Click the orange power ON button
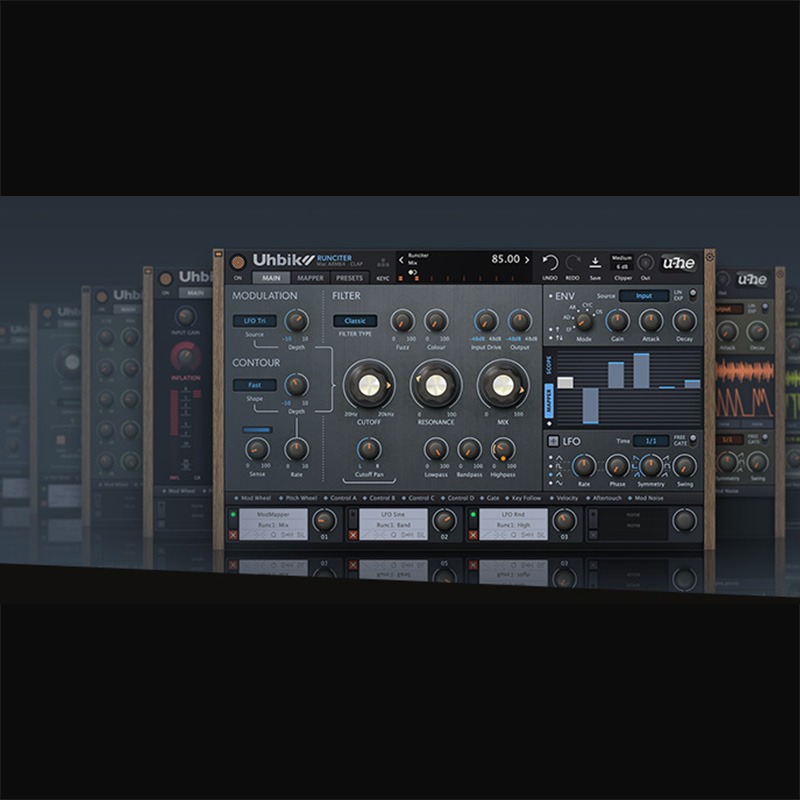 tap(238, 262)
